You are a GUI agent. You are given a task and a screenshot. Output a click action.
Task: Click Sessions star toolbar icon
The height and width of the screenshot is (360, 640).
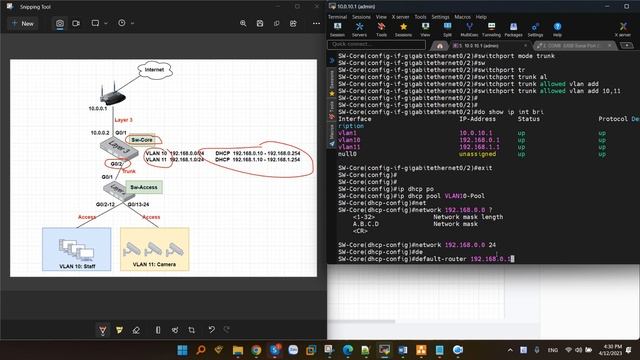pos(403,29)
